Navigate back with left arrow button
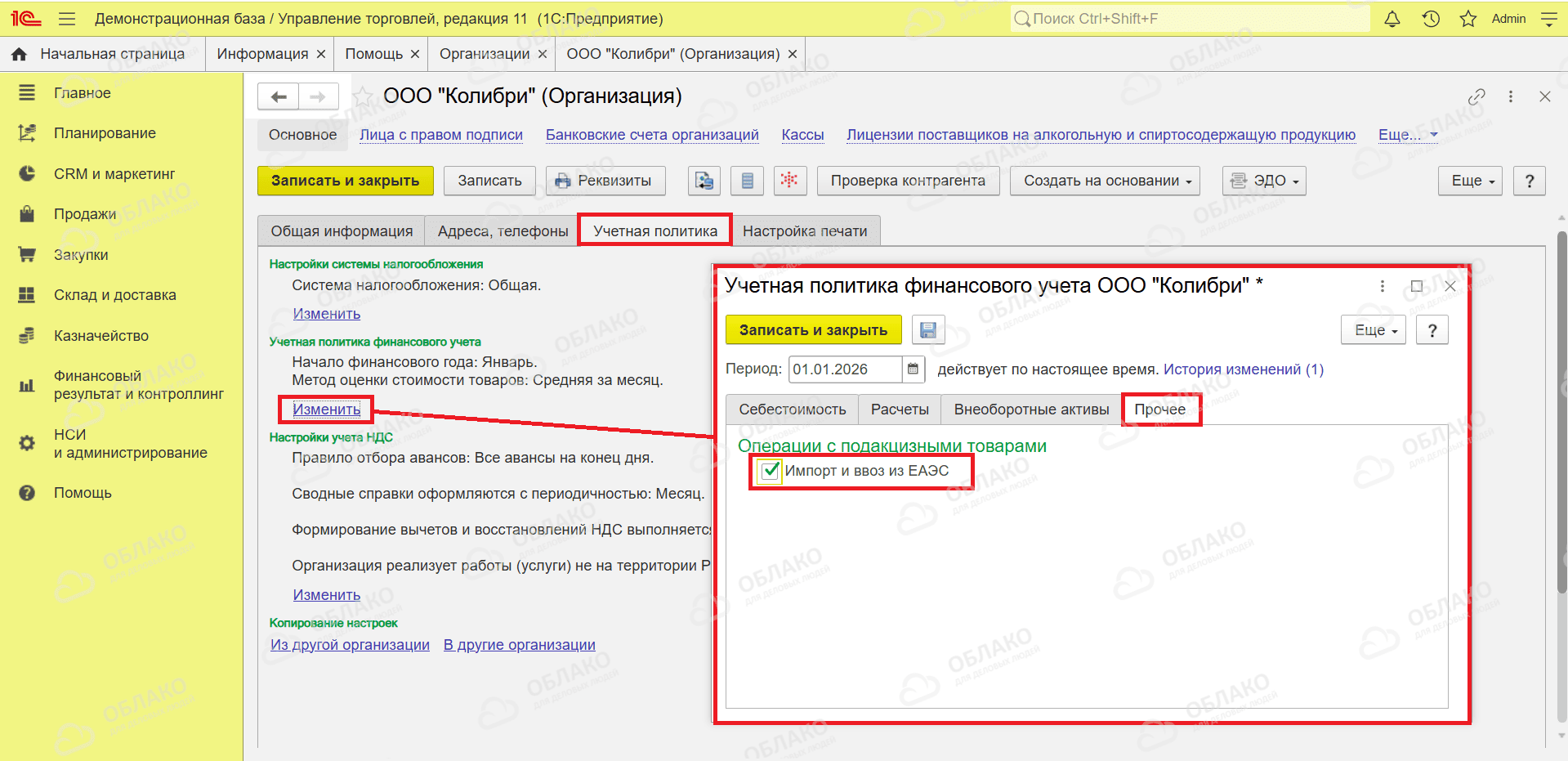Image resolution: width=1568 pixels, height=761 pixels. (279, 96)
